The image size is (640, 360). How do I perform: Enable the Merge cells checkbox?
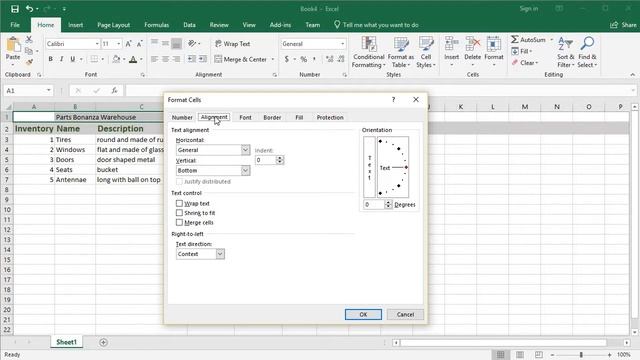click(x=179, y=222)
